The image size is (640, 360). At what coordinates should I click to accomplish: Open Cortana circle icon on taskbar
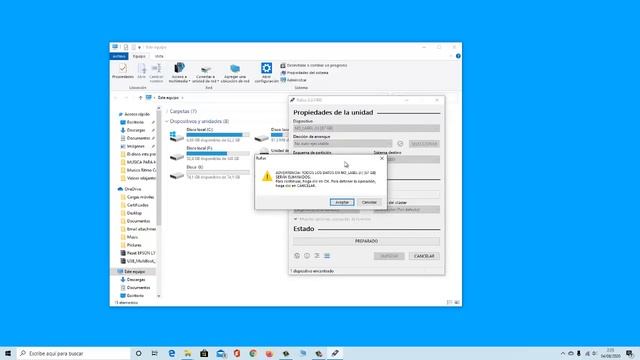tap(138, 353)
